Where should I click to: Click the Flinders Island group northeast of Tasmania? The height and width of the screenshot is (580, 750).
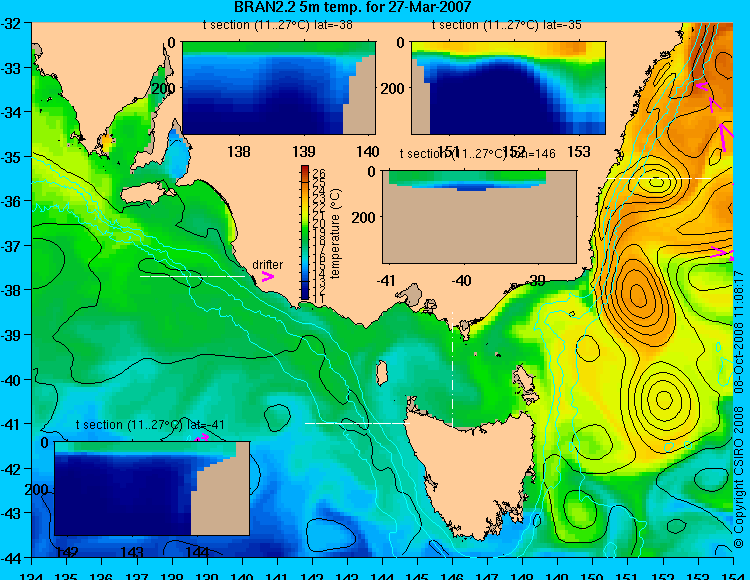(525, 384)
